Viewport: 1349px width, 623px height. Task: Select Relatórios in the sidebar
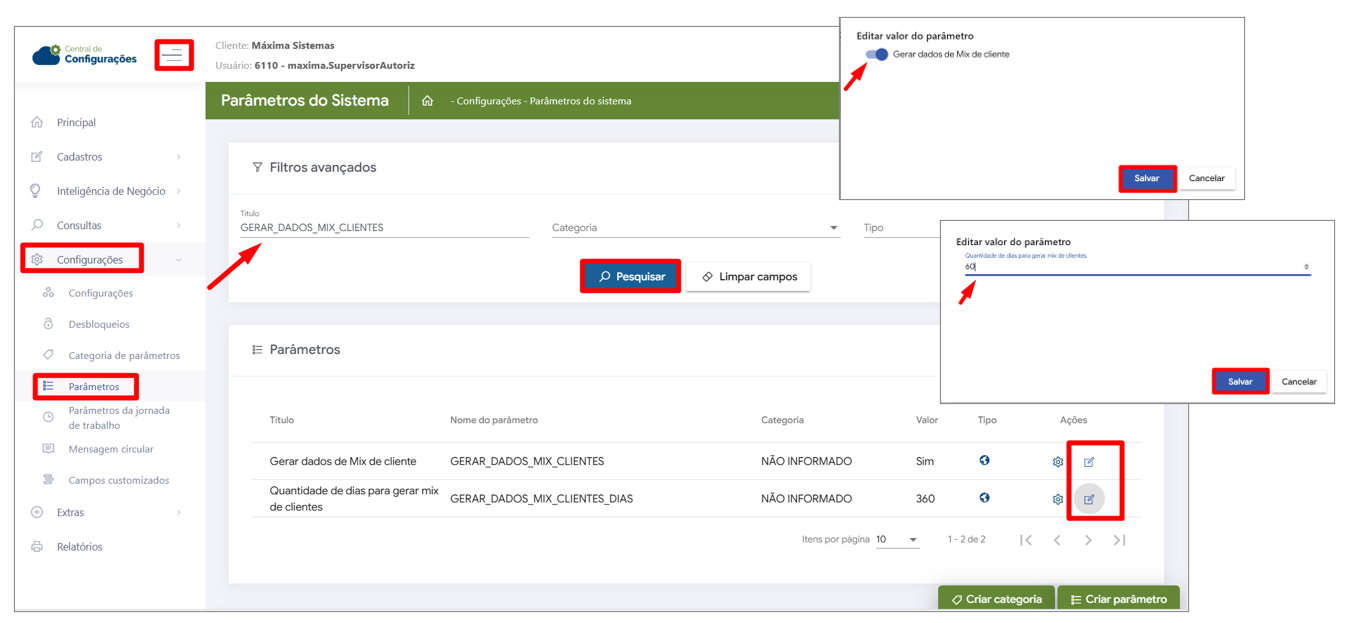click(x=79, y=547)
